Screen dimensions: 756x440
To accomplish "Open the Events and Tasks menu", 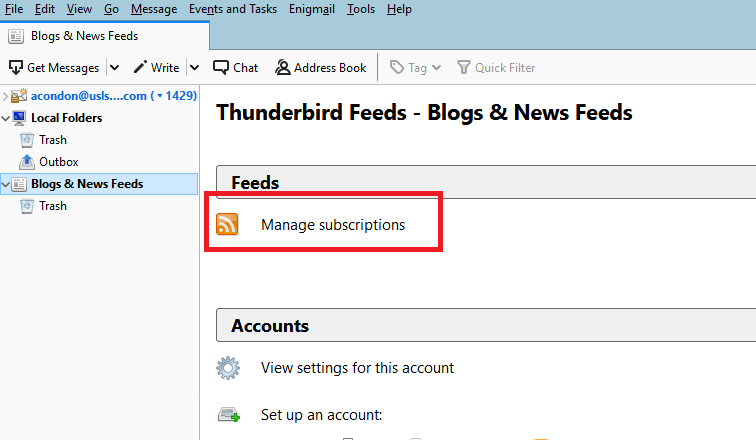I will coord(233,9).
